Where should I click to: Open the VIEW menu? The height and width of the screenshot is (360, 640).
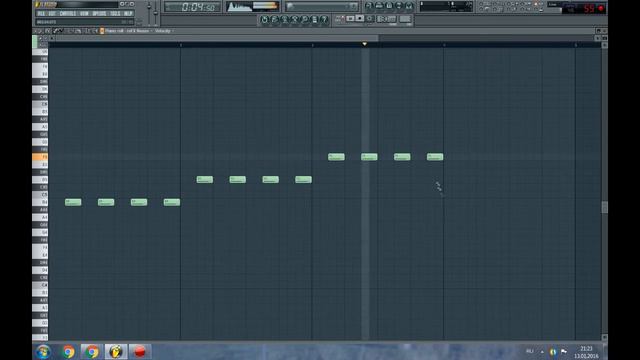(84, 13)
